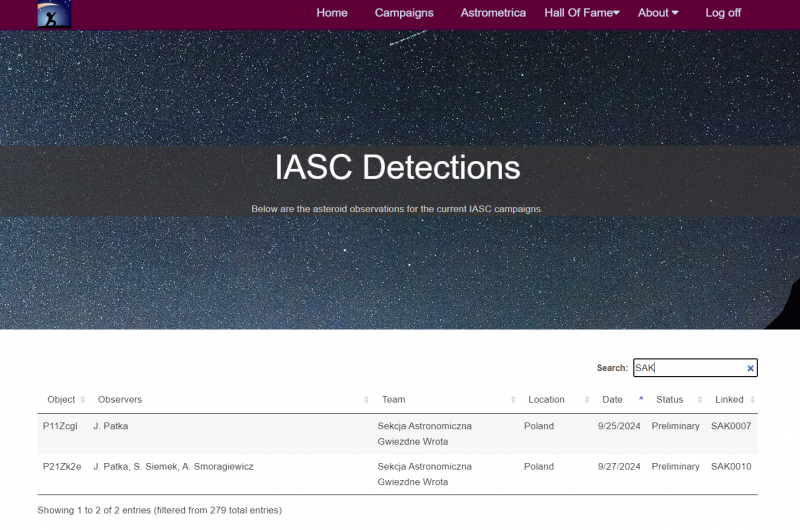Expand the Hall Of Fame dropdown
This screenshot has height=530, width=800.
coord(582,13)
